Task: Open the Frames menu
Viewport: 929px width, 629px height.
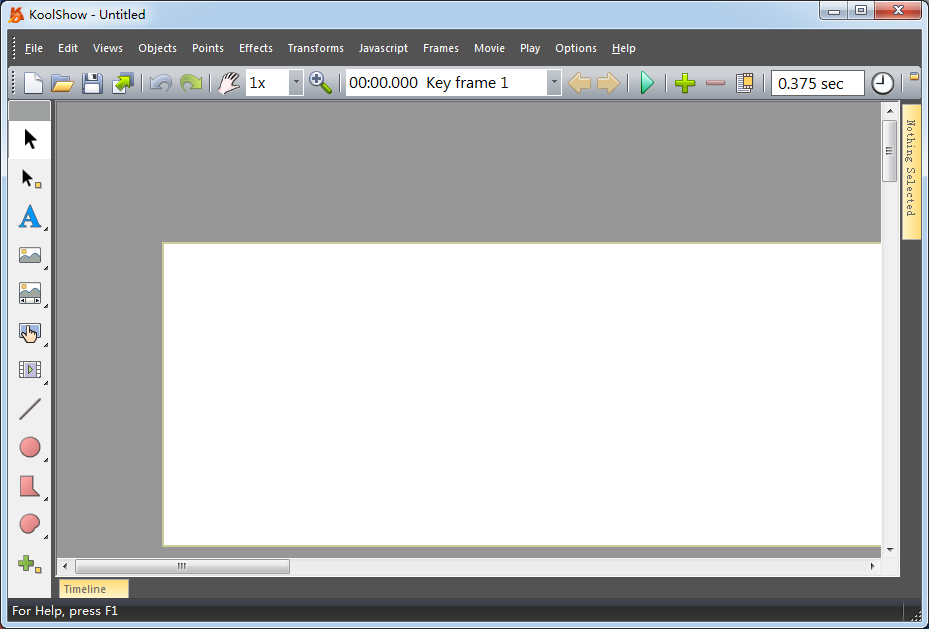Action: (x=440, y=48)
